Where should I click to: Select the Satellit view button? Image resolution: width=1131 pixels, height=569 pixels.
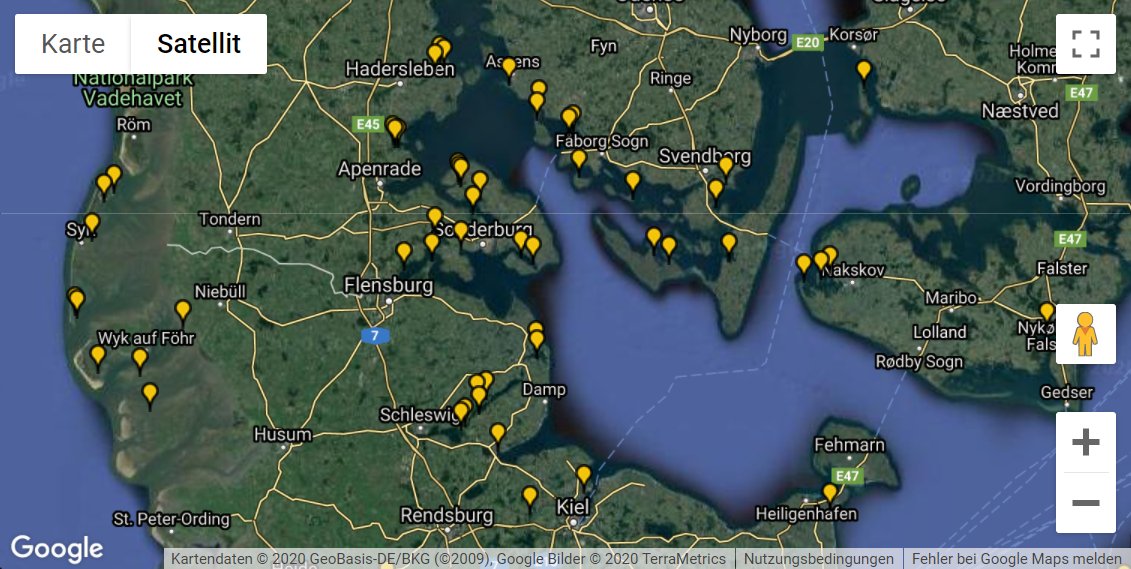(199, 44)
